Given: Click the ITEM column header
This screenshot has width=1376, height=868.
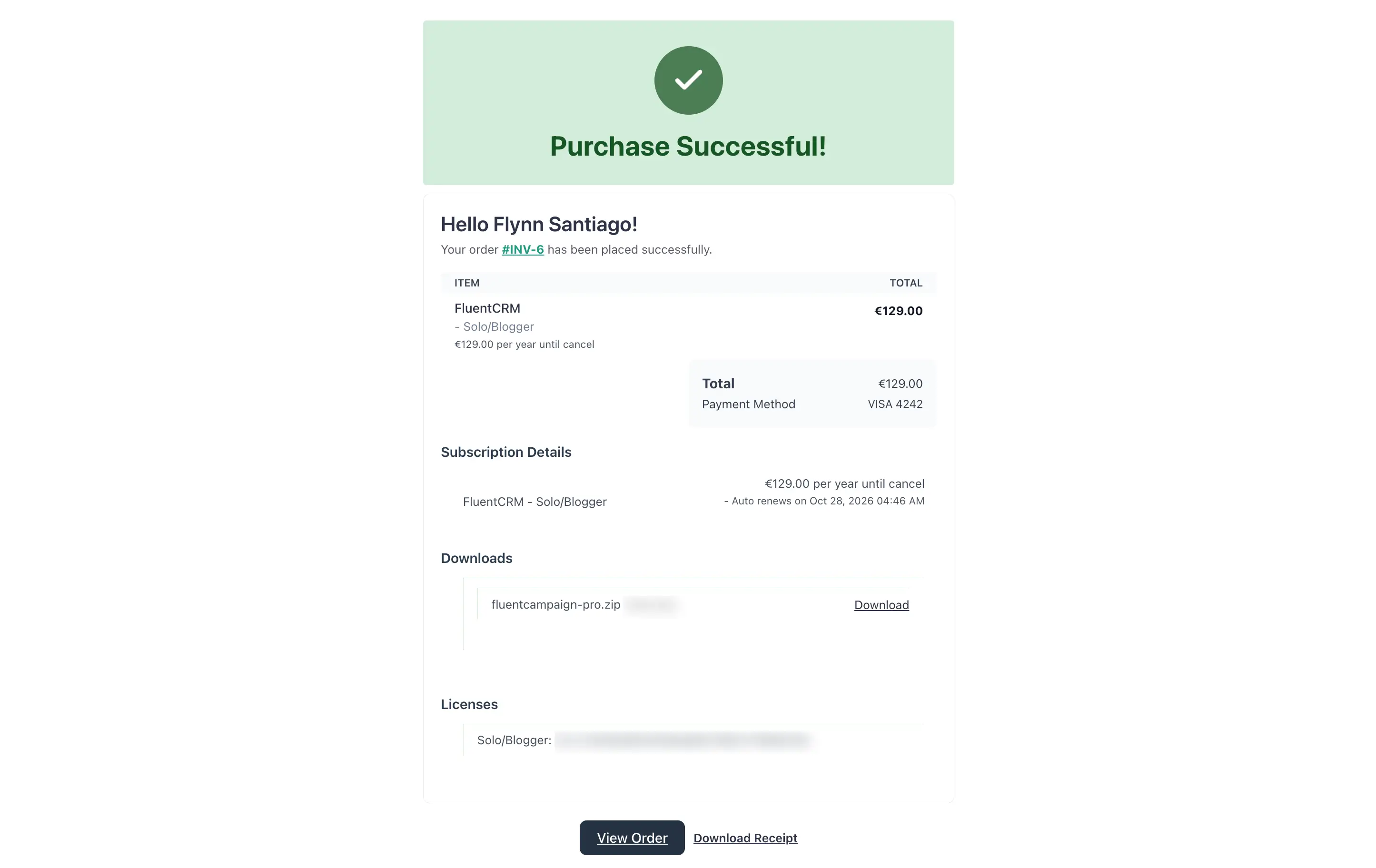Looking at the screenshot, I should coord(466,283).
